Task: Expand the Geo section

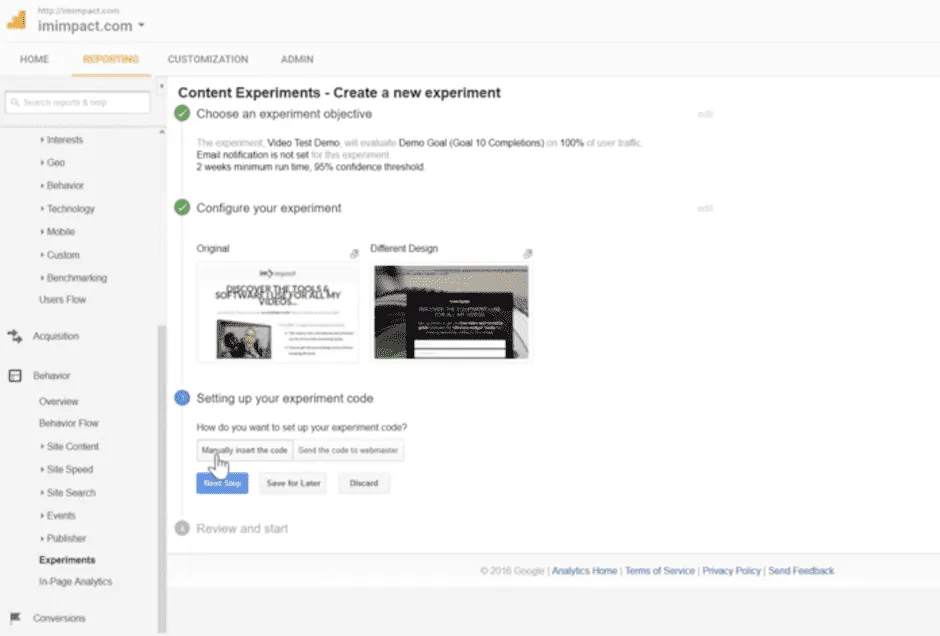Action: coord(53,162)
